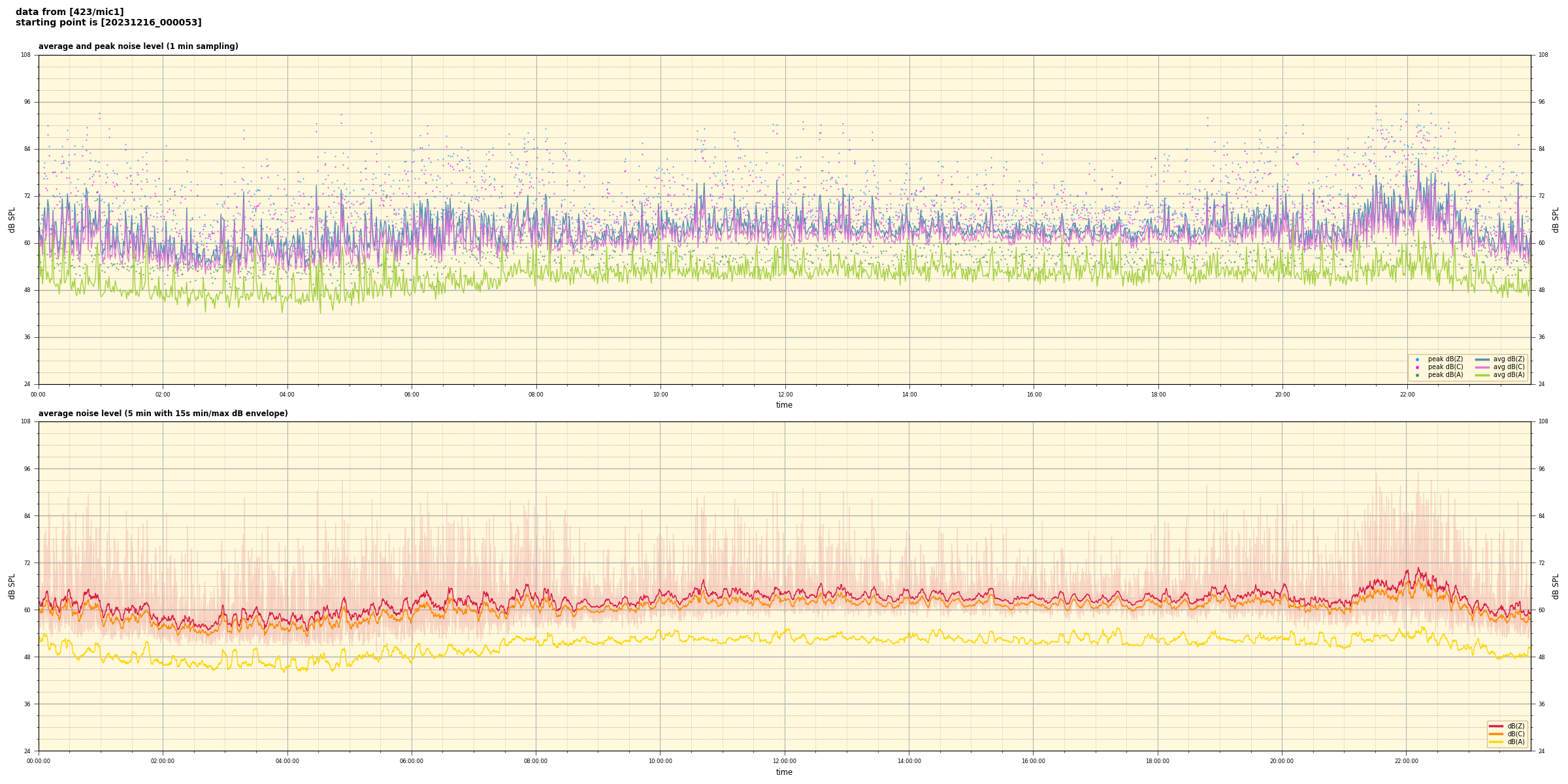This screenshot has height=784, width=1568.
Task: Click the 'average and peak noise level' chart title
Action: click(138, 46)
